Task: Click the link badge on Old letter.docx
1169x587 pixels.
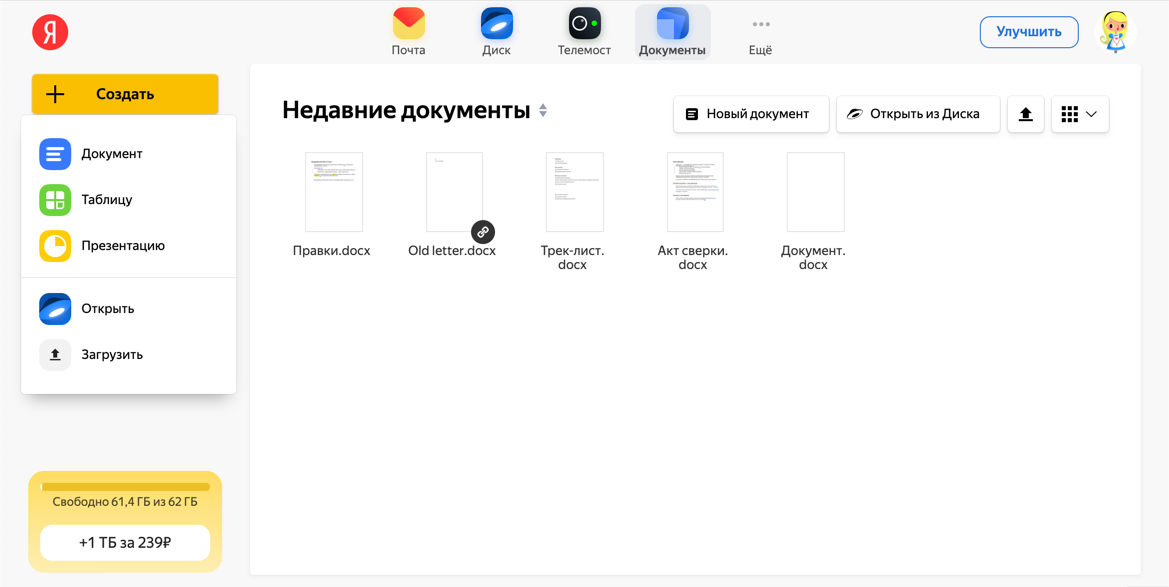Action: coord(482,232)
